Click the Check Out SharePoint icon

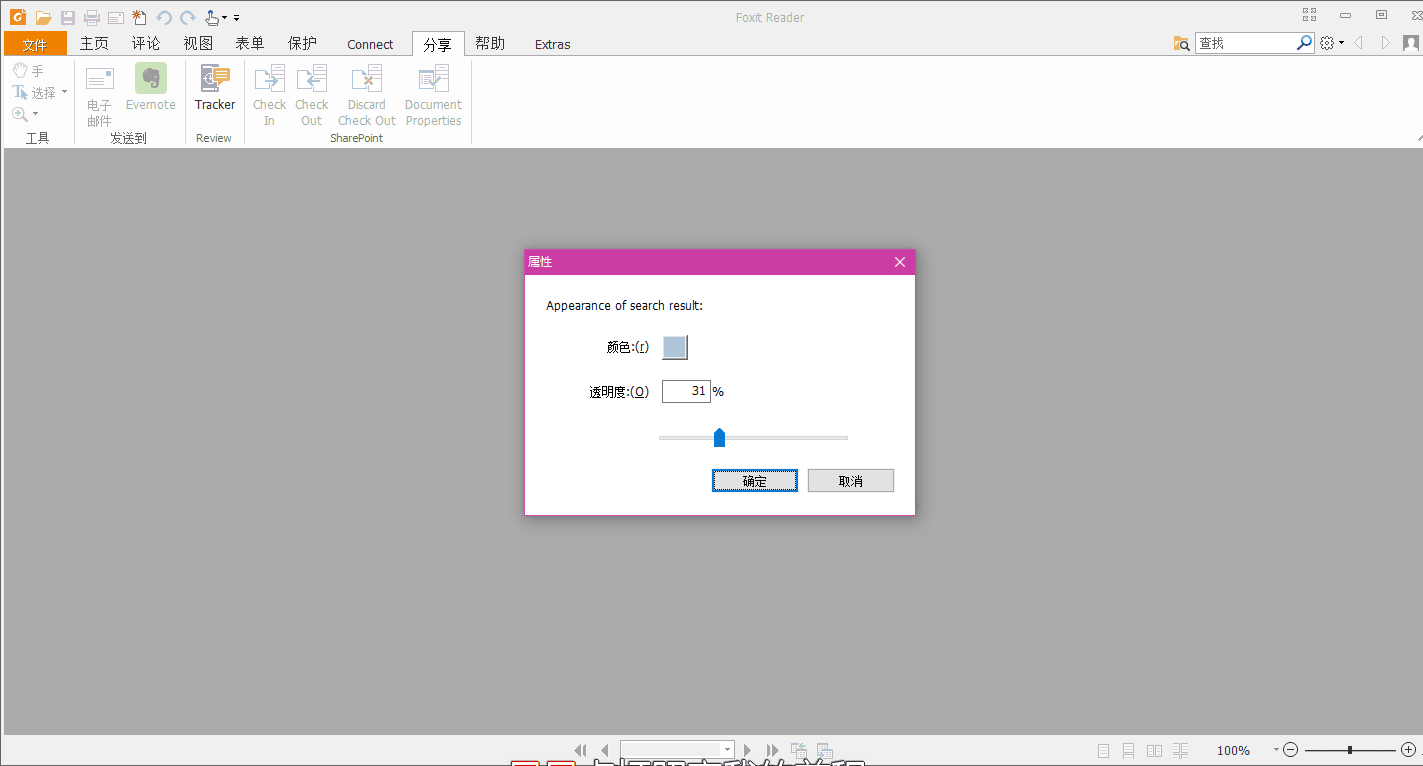click(311, 95)
